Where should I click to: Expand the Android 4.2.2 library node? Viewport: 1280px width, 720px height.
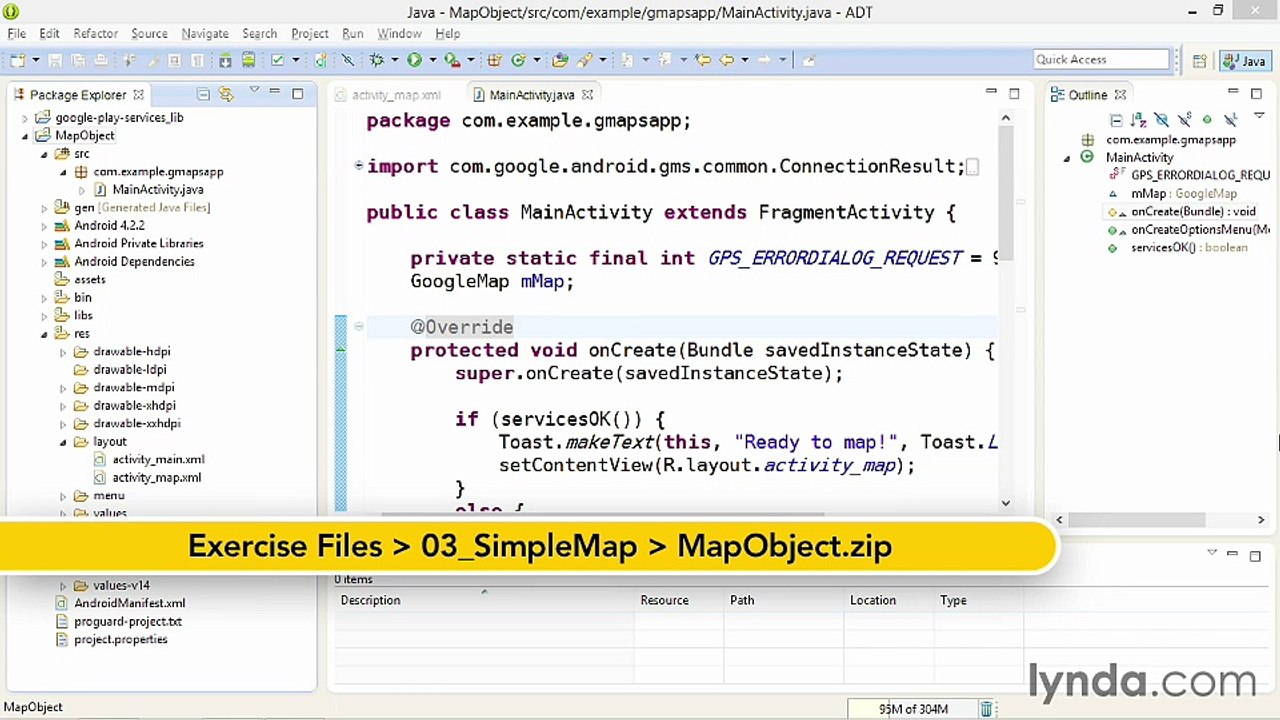44,226
